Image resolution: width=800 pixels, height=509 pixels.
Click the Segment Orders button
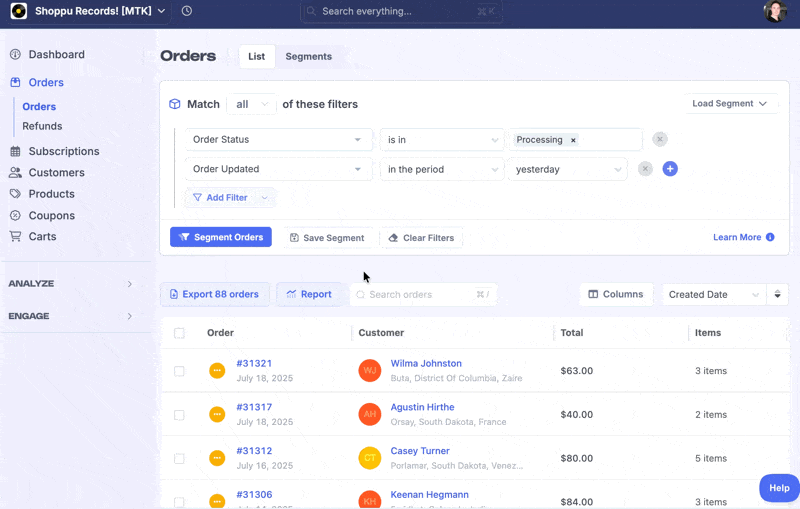[221, 237]
